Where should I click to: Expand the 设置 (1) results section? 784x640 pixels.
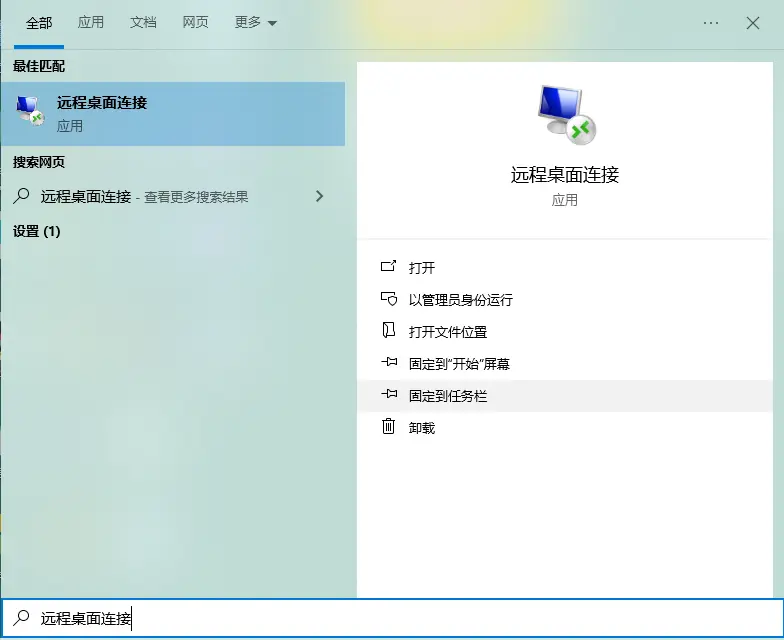[37, 231]
